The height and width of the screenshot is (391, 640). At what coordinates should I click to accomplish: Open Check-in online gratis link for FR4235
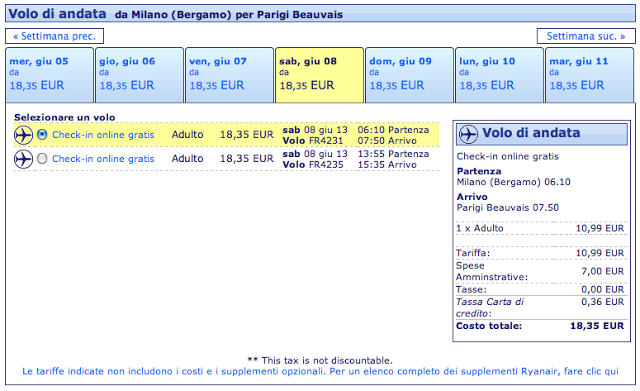103,159
